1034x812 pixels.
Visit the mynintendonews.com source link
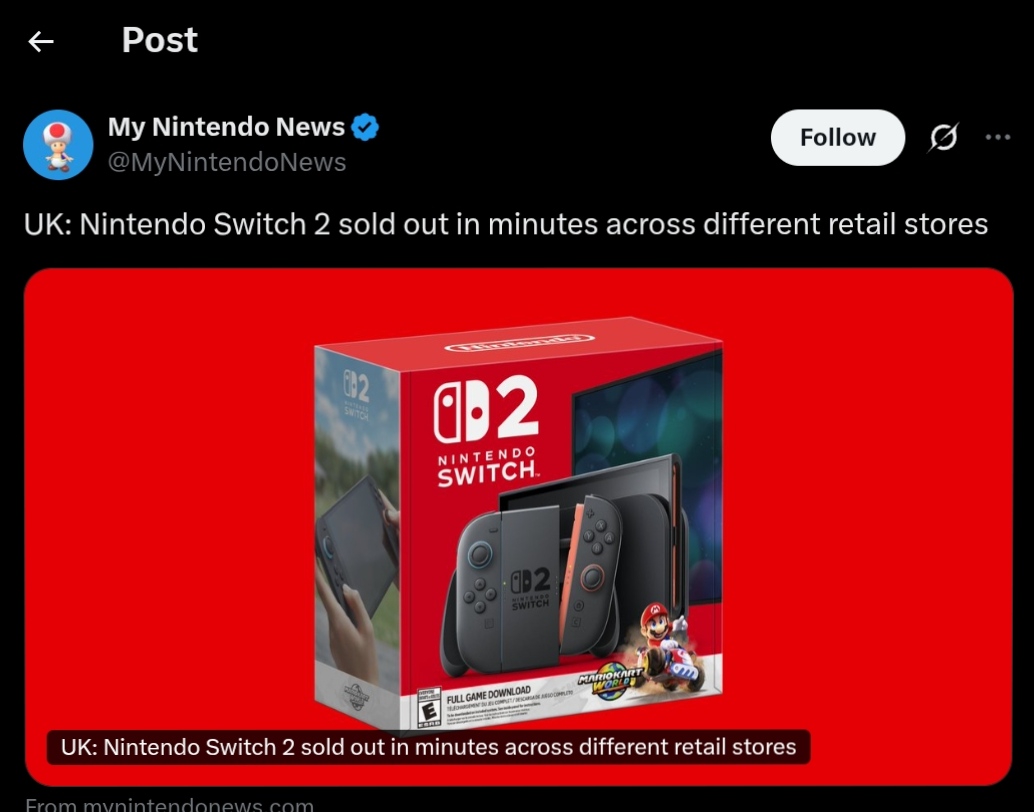(169, 805)
